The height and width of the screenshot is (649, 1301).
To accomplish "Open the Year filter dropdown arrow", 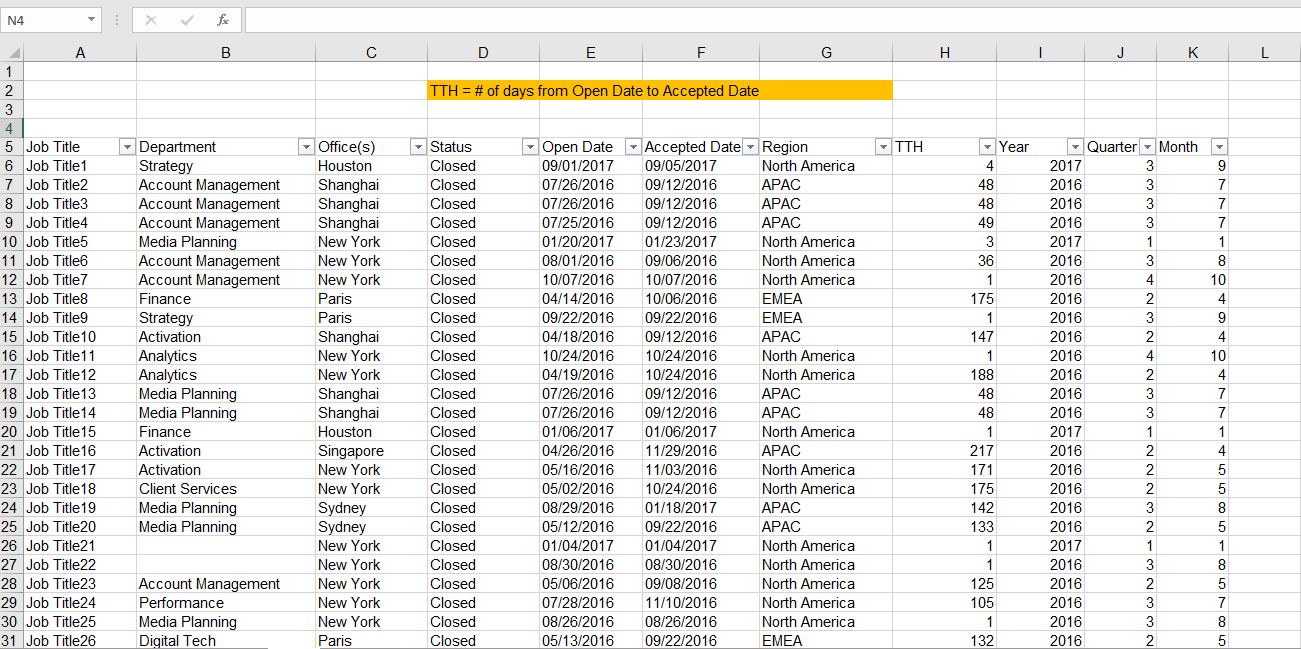I will [1075, 147].
